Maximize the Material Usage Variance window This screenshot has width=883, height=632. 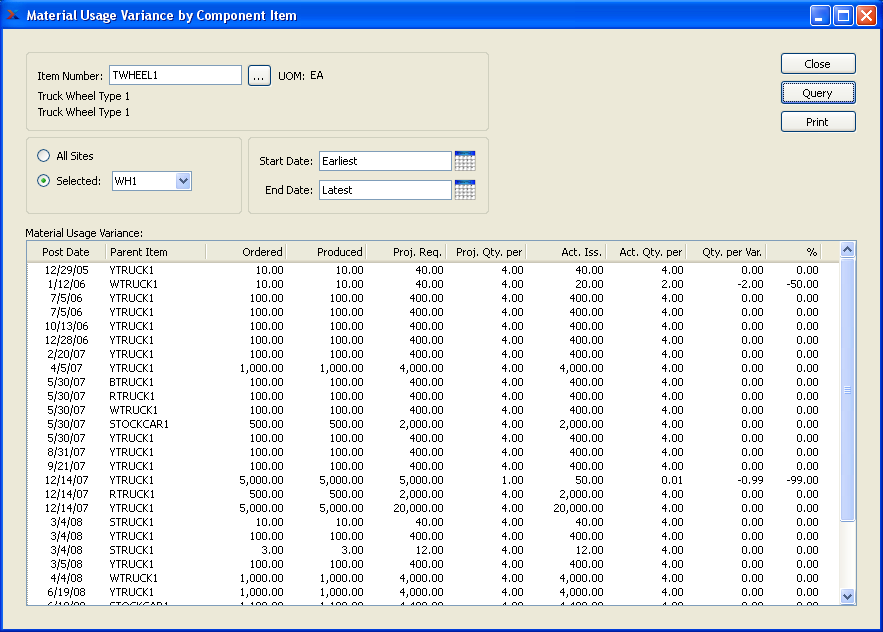pos(843,16)
